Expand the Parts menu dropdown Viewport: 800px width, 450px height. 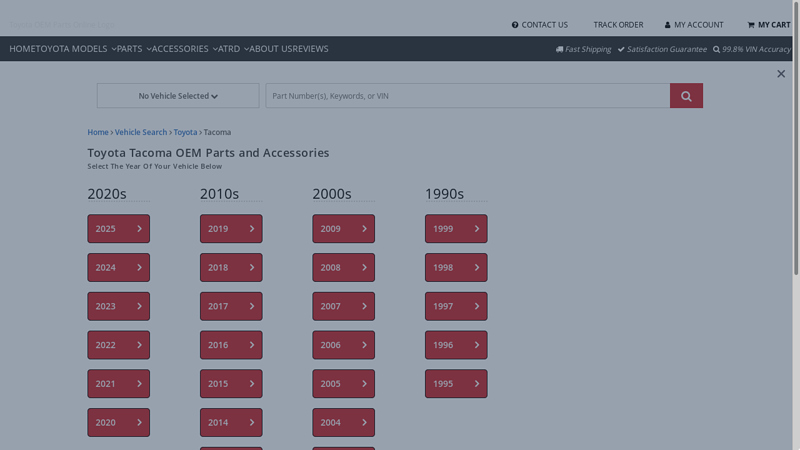click(134, 49)
